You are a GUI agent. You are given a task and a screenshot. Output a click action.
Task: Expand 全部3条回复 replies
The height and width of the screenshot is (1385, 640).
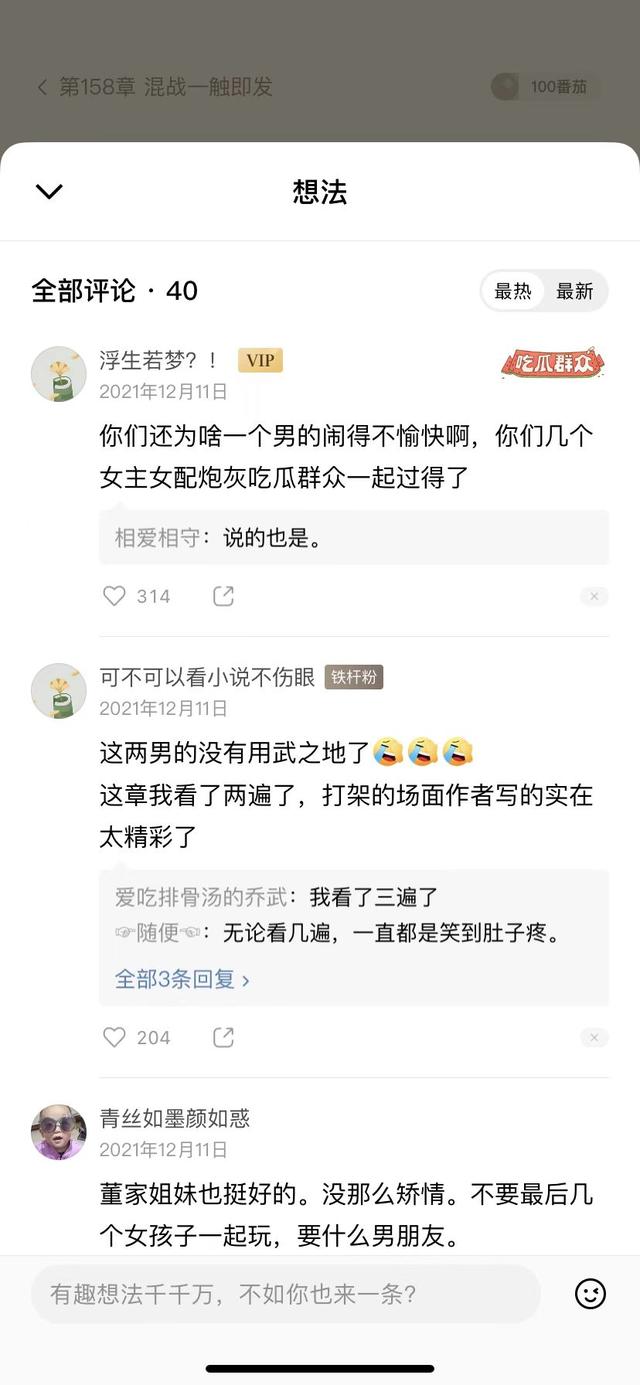coord(182,978)
